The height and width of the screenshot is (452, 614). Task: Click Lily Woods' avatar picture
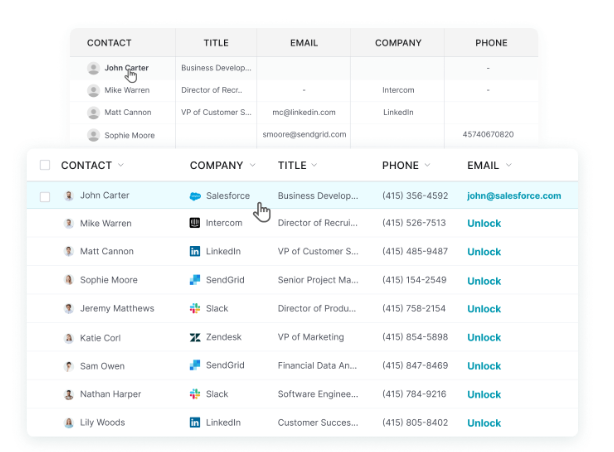(x=68, y=423)
